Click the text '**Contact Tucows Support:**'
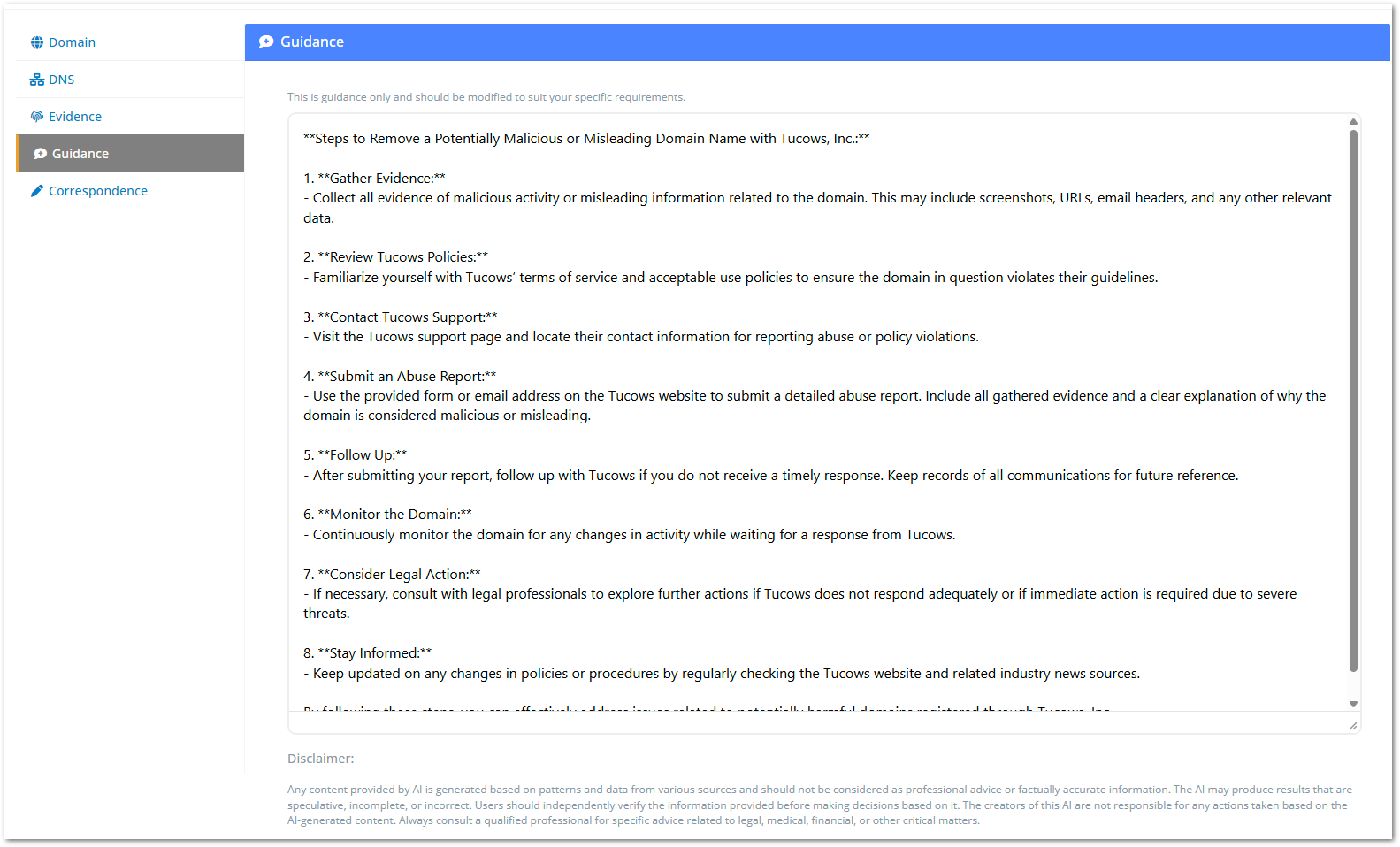Screen dimensions: 1400x847 tap(408, 317)
